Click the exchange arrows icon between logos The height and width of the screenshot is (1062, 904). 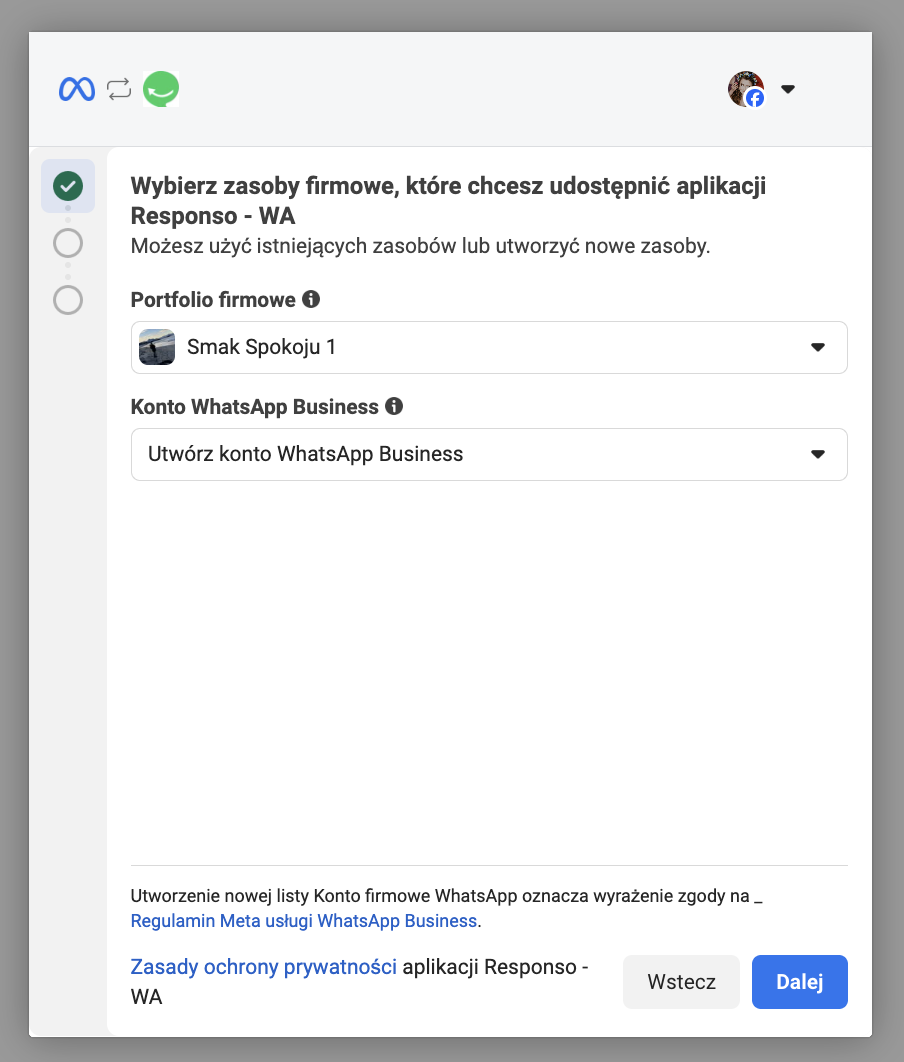point(119,89)
